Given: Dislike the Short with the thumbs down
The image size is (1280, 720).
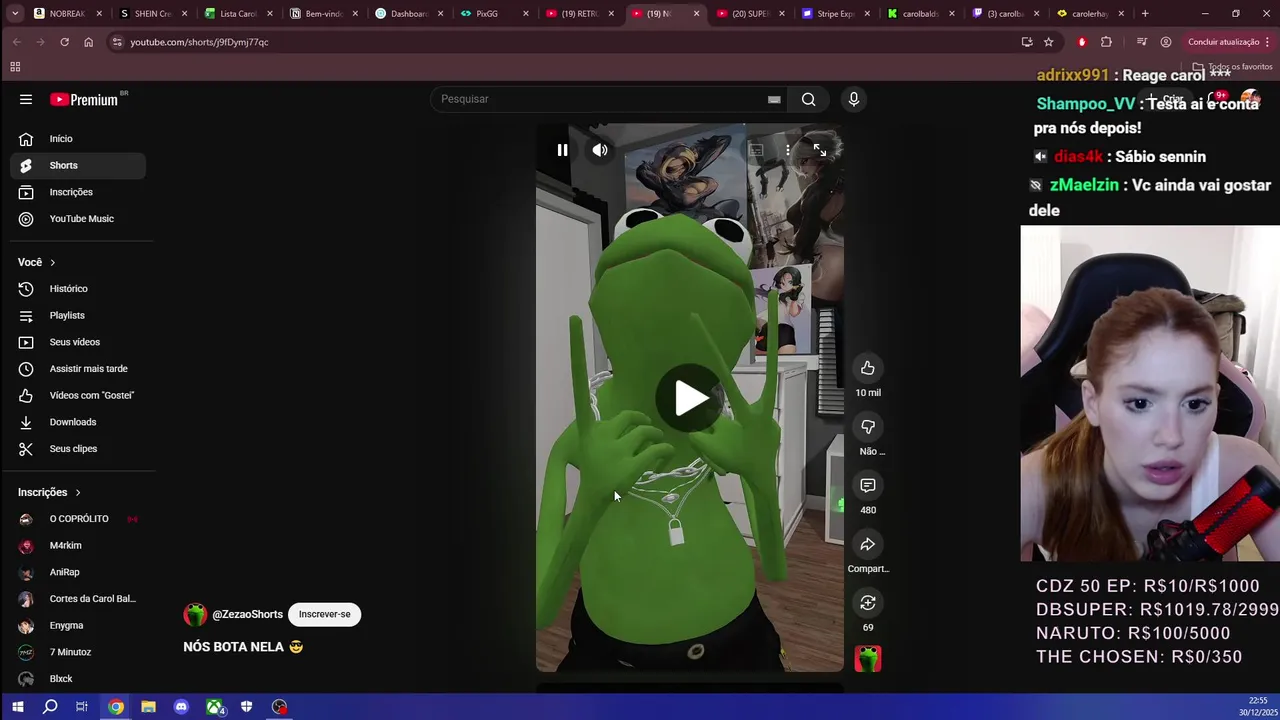Looking at the screenshot, I should [868, 427].
